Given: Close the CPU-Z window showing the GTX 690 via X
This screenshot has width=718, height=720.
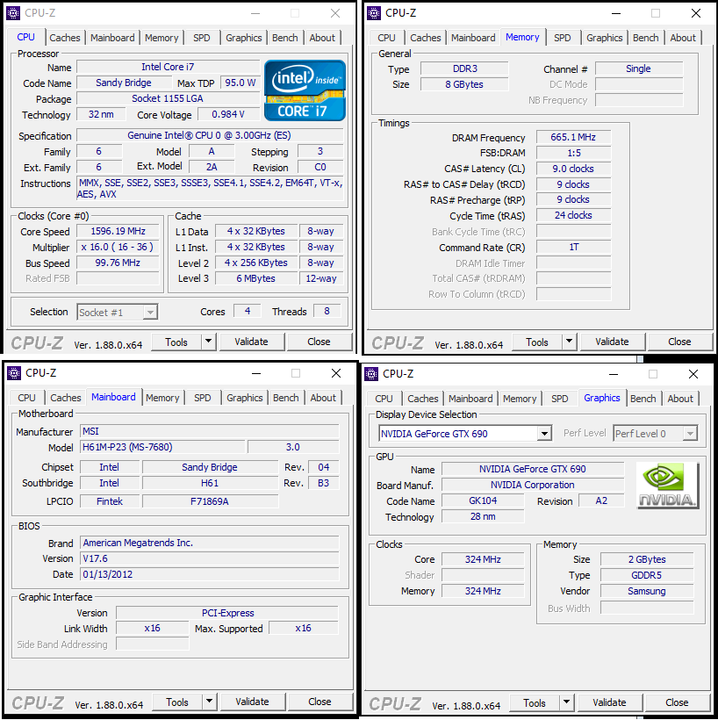Looking at the screenshot, I should tap(693, 374).
